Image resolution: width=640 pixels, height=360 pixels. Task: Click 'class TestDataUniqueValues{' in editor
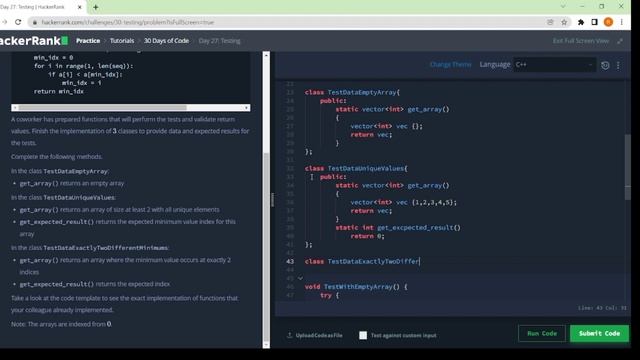(356, 168)
